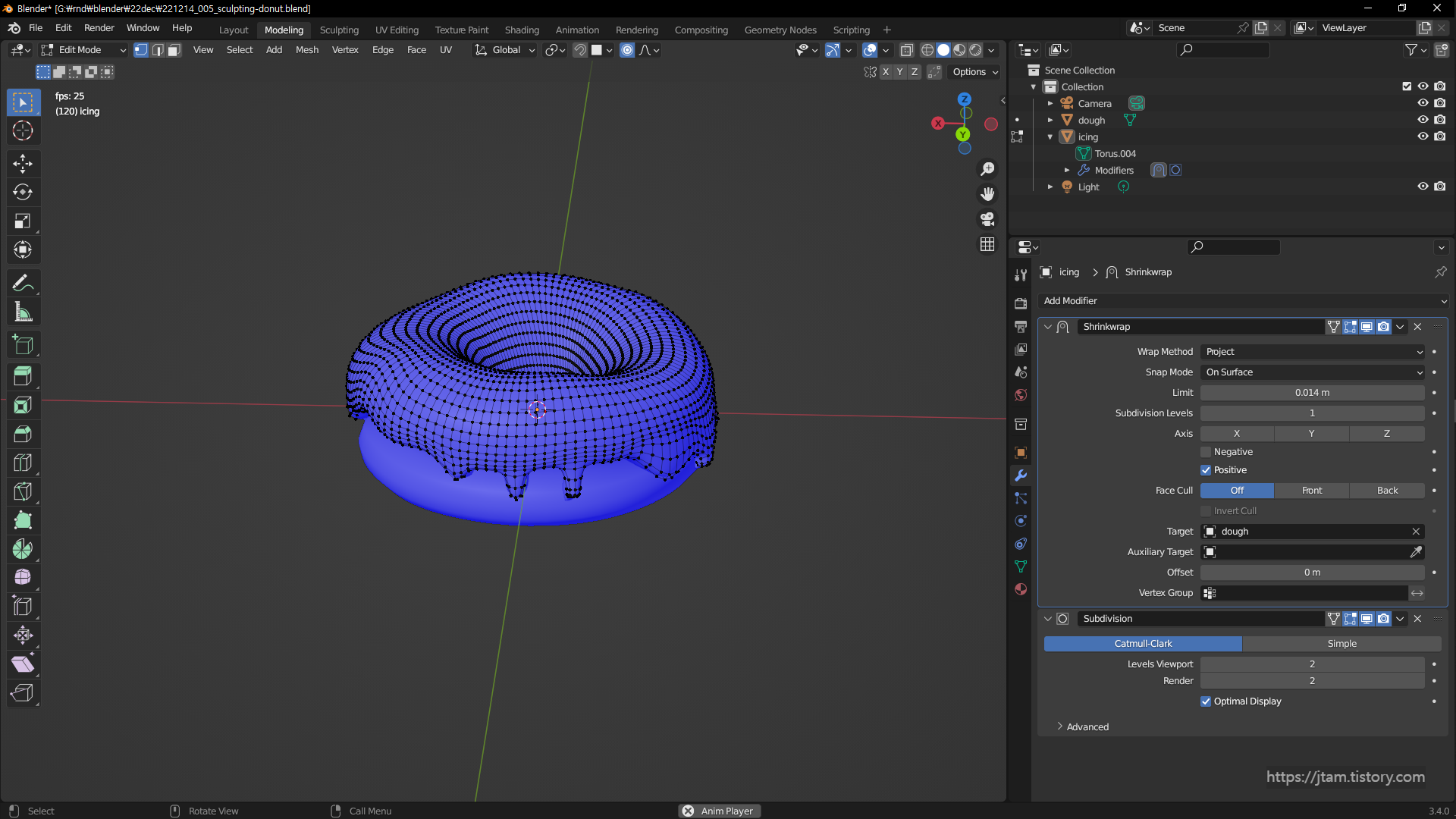Select the Move tool in toolbar

coord(23,163)
